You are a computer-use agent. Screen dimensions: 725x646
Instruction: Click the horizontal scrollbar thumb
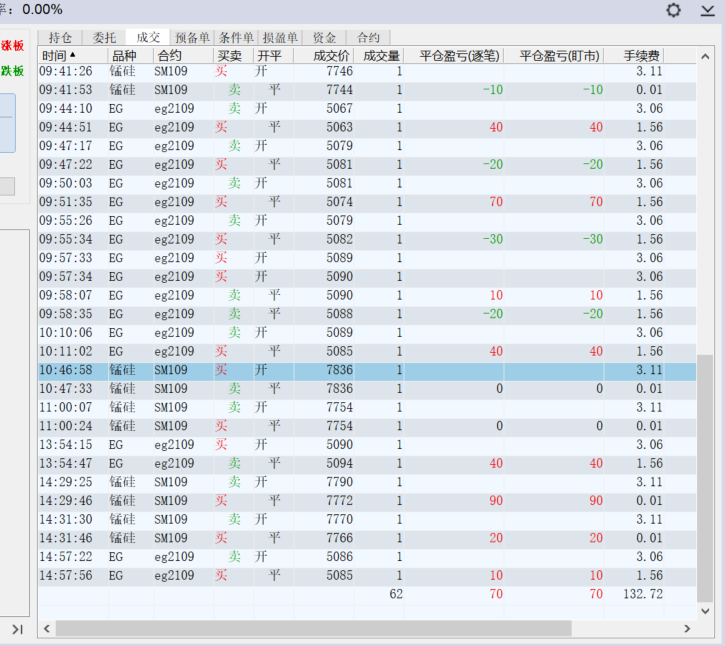(x=313, y=628)
